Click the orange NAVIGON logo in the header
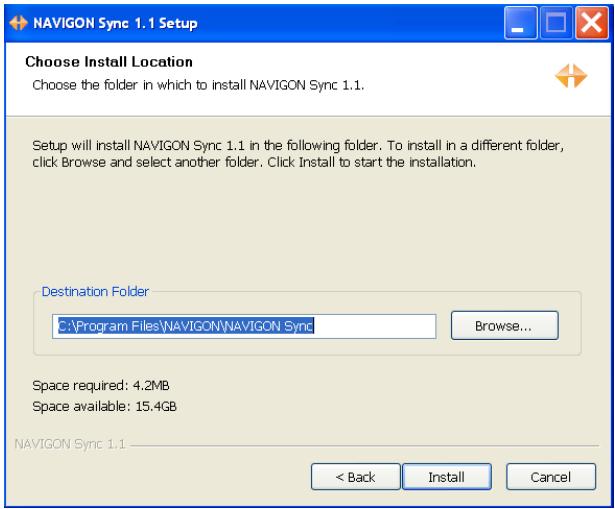 571,76
